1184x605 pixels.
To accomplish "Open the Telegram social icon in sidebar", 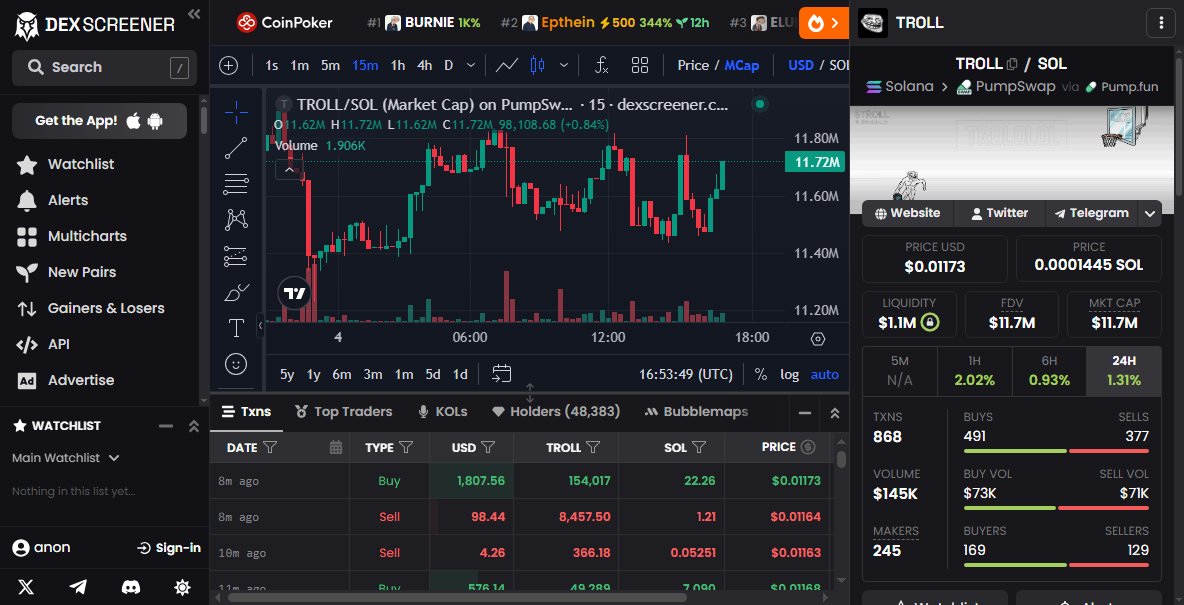I will pyautogui.click(x=78, y=587).
